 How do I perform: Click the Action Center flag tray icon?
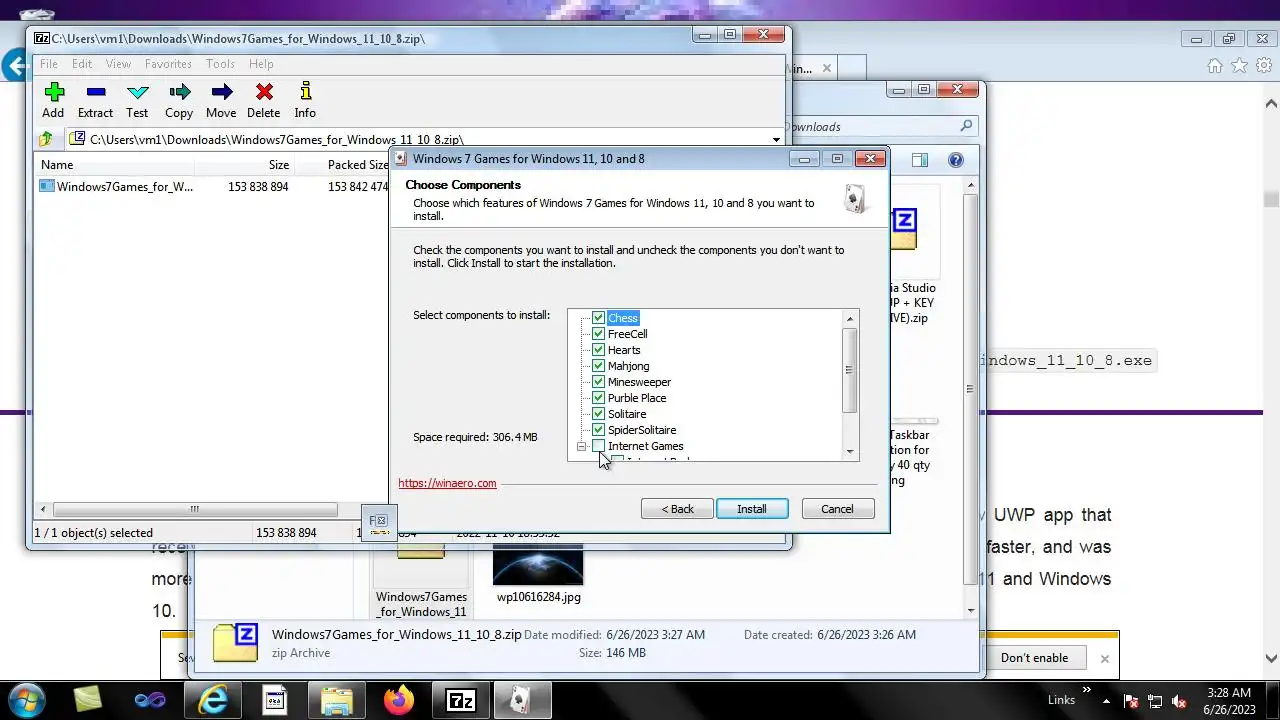(x=1132, y=700)
